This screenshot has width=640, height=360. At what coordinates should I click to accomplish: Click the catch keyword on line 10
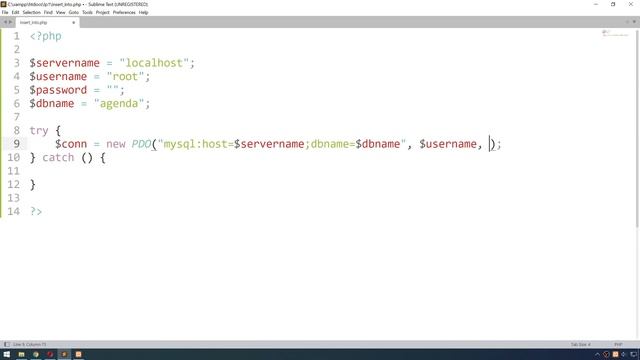[x=58, y=158]
